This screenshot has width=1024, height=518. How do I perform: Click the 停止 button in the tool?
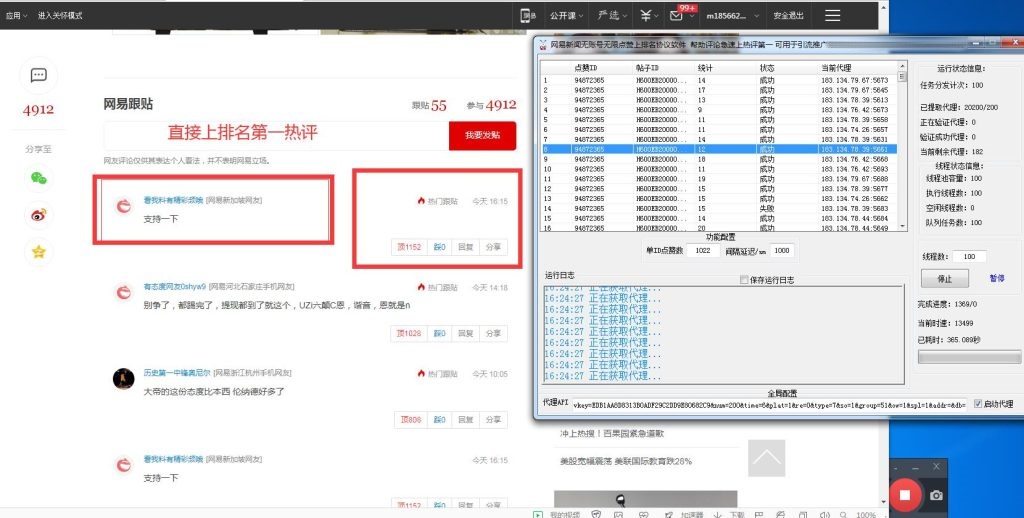943,279
